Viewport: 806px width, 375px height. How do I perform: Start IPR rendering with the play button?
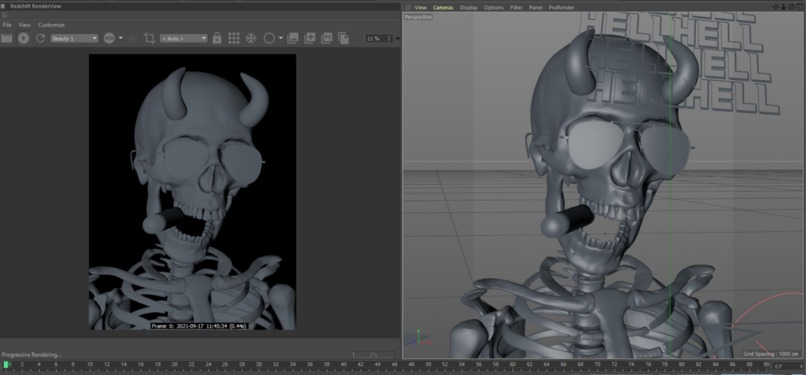tap(23, 38)
